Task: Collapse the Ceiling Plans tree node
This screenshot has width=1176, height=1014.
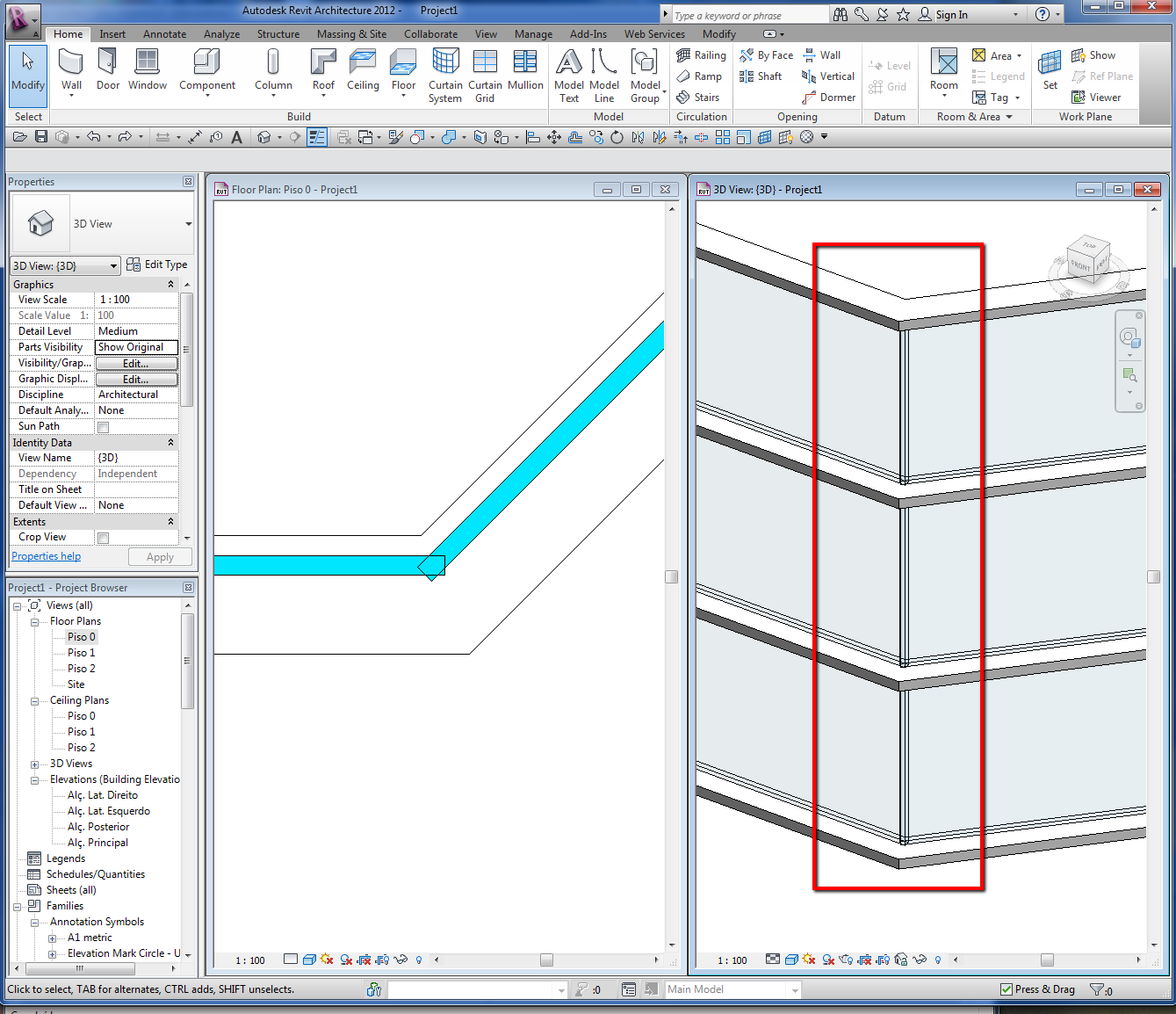Action: (34, 701)
